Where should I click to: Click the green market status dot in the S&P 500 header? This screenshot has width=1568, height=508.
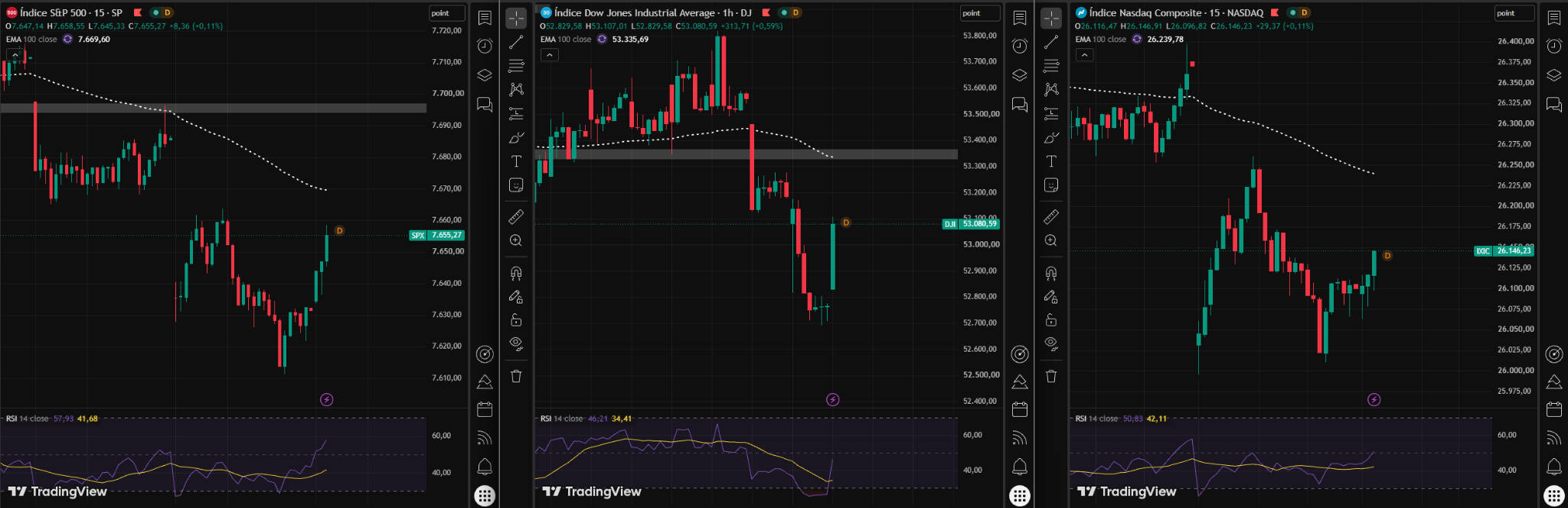pyautogui.click(x=155, y=12)
